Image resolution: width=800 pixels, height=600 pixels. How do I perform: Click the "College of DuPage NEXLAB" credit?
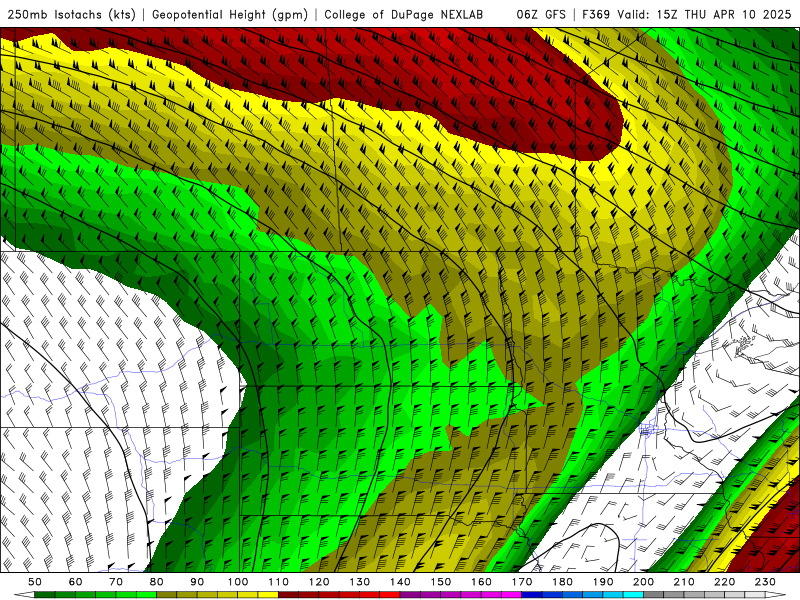404,14
